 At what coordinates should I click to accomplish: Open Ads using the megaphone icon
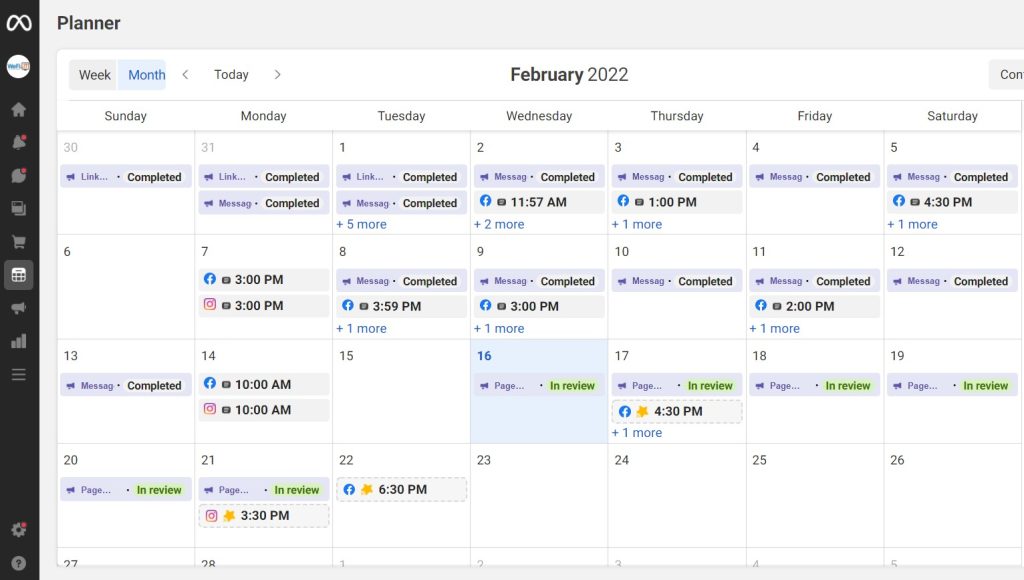[18, 308]
